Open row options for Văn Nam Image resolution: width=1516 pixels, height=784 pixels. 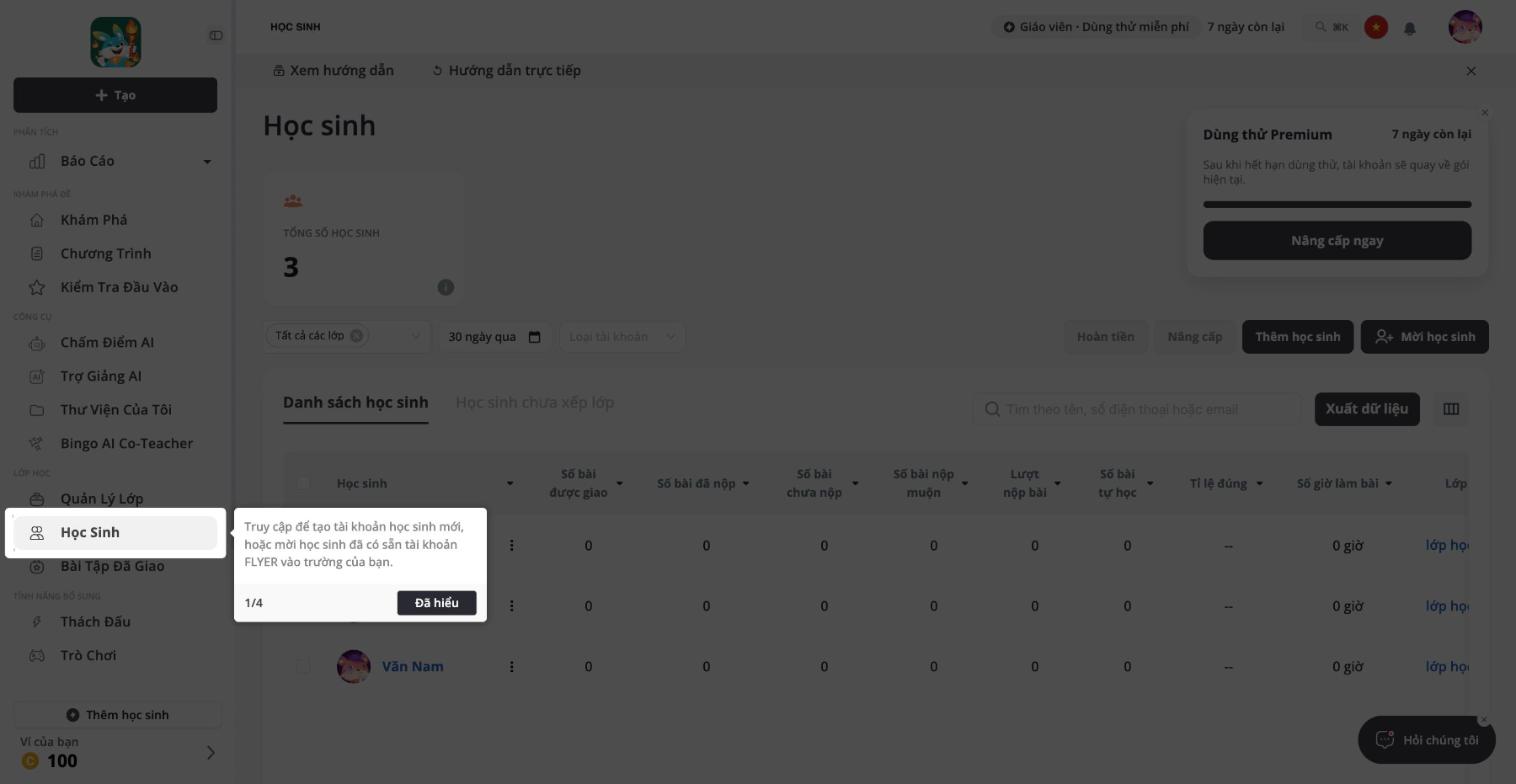512,667
